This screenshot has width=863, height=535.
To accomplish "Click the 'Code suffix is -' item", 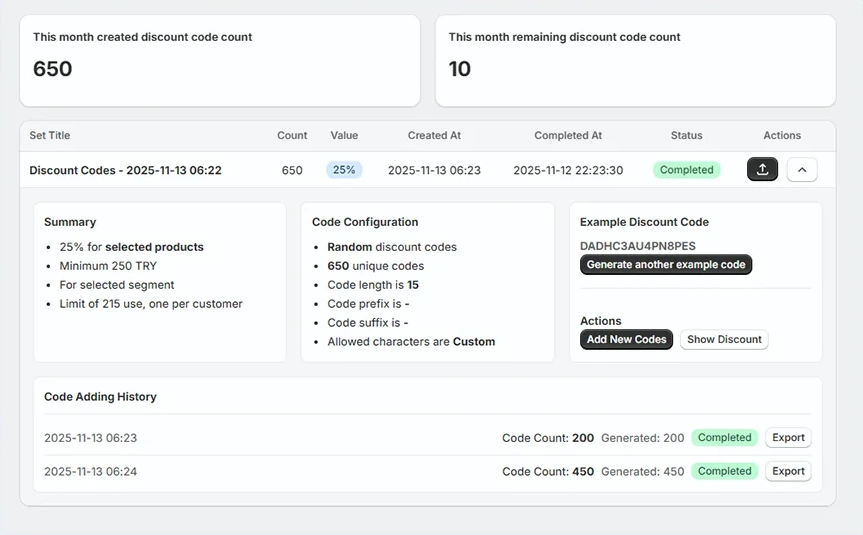I will coord(368,323).
